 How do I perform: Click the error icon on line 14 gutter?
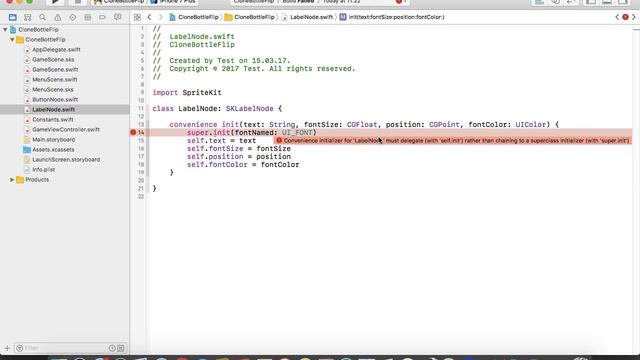133,132
